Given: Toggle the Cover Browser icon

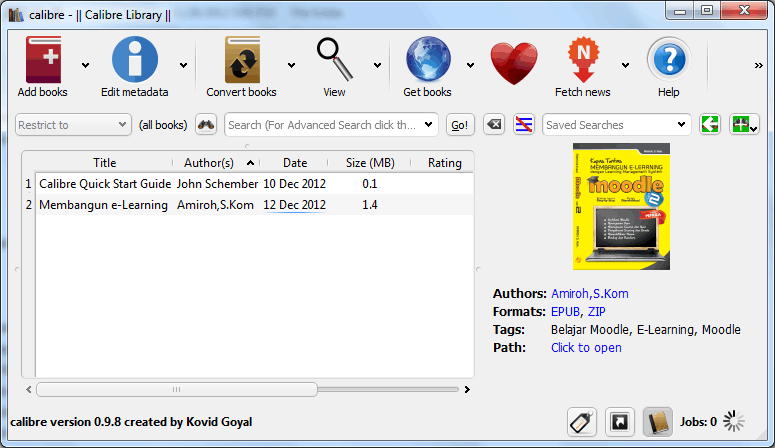Looking at the screenshot, I should point(620,422).
